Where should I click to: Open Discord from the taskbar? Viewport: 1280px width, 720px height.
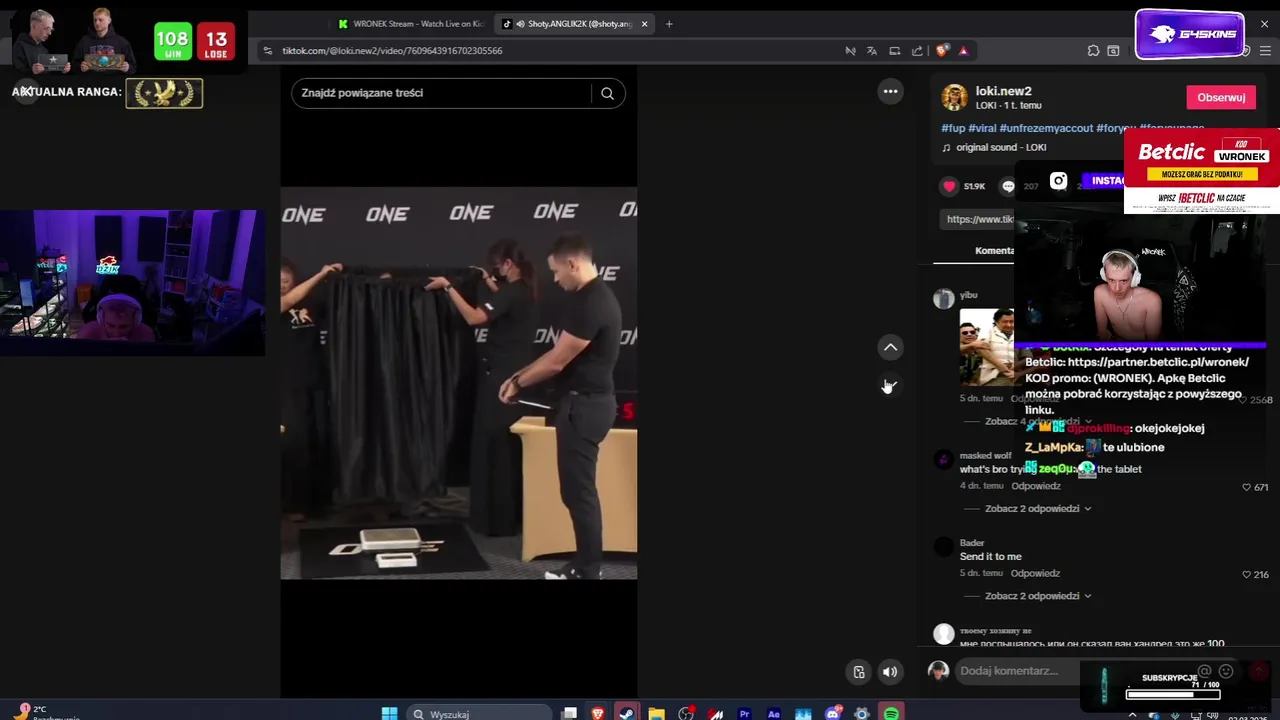832,713
